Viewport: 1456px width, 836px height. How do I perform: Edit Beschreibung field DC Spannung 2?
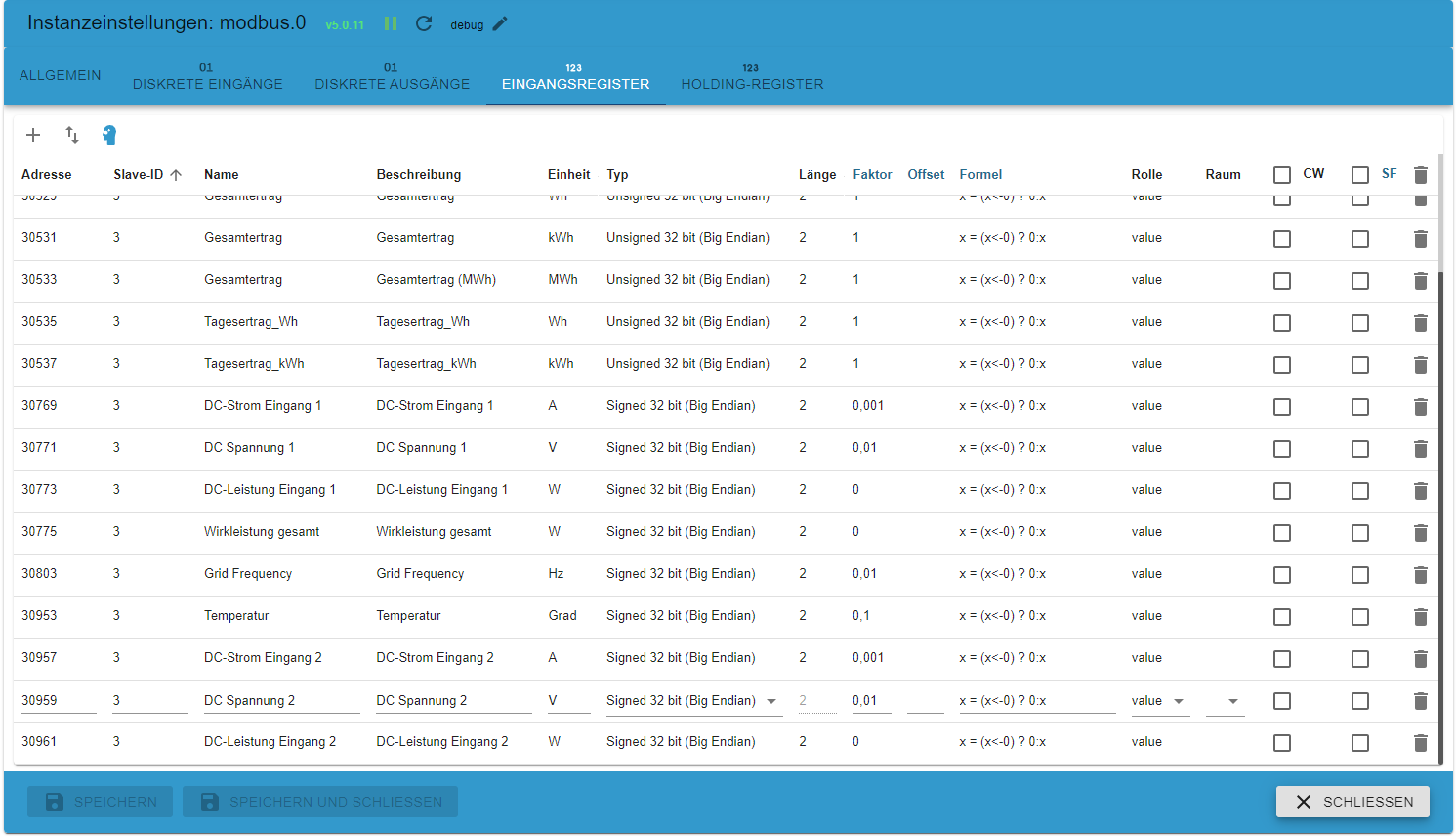tap(454, 701)
